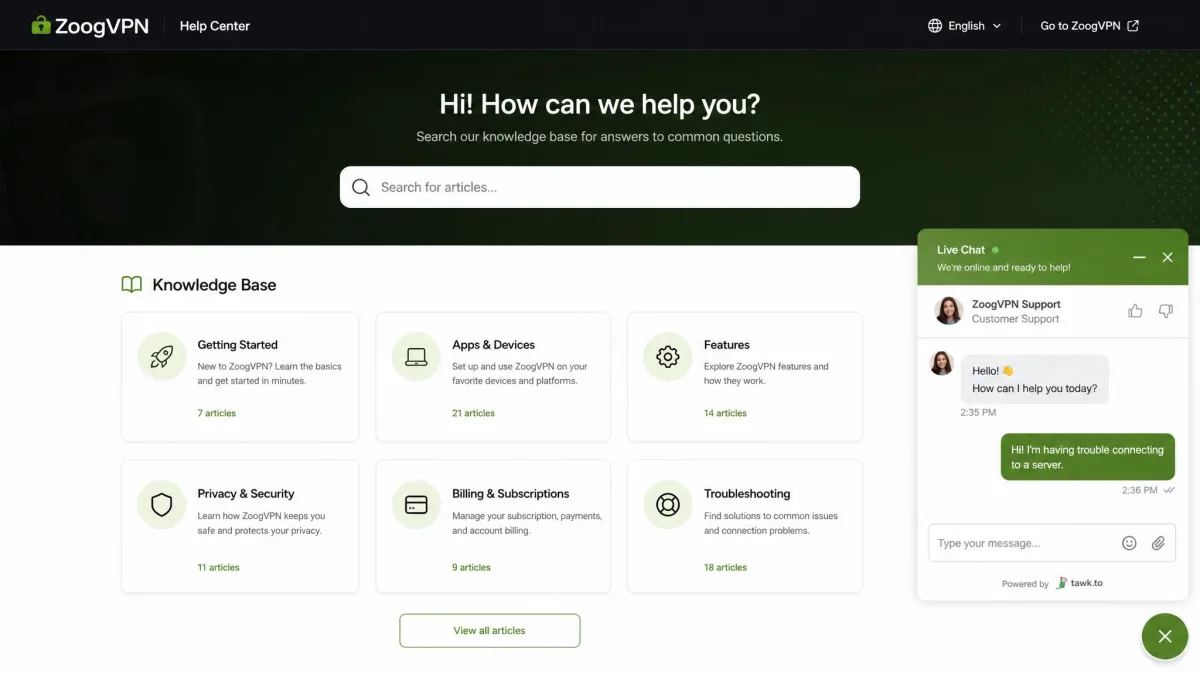Follow the Powered by tawk.to link
1200x675 pixels.
tap(1052, 583)
